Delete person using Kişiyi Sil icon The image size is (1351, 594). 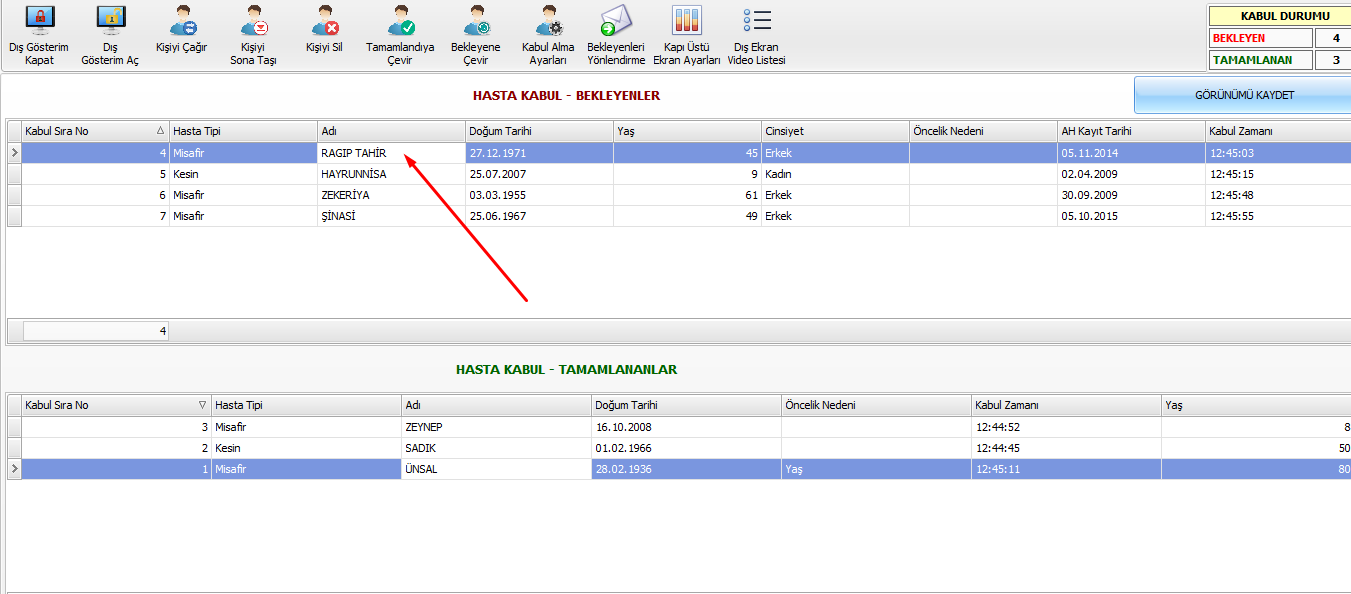[x=324, y=22]
